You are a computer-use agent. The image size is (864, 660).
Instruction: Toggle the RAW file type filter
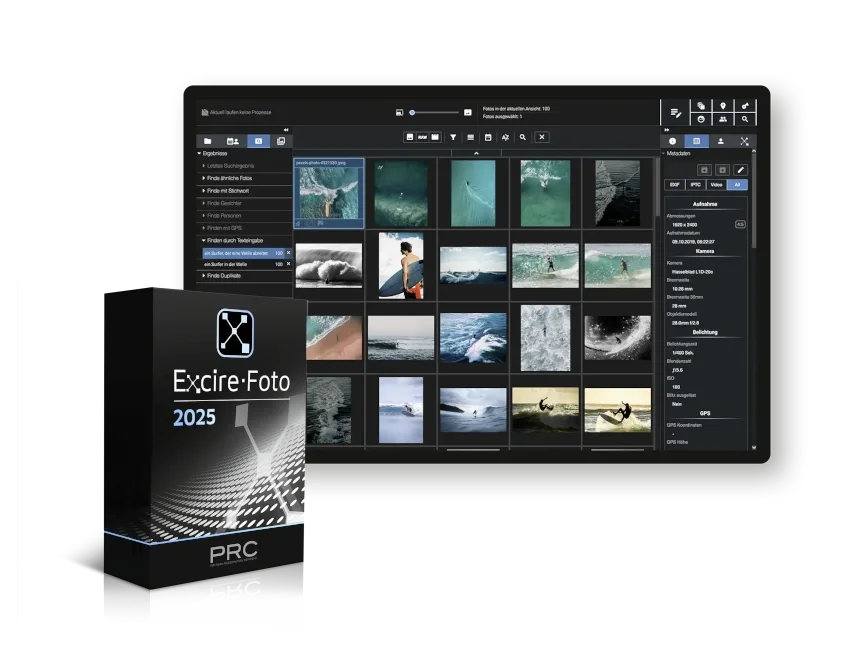pos(423,137)
